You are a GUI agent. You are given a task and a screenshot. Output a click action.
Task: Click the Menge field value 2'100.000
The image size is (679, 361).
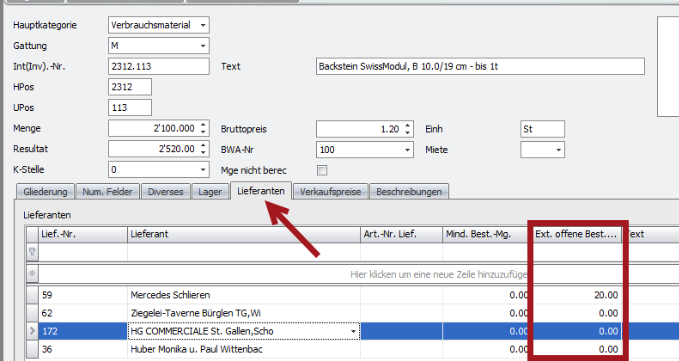[x=154, y=129]
